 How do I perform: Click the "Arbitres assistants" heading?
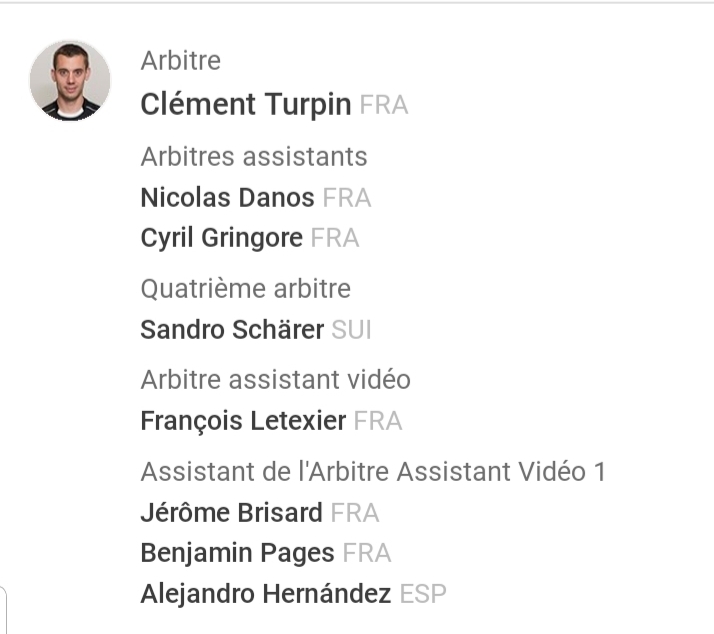point(254,157)
